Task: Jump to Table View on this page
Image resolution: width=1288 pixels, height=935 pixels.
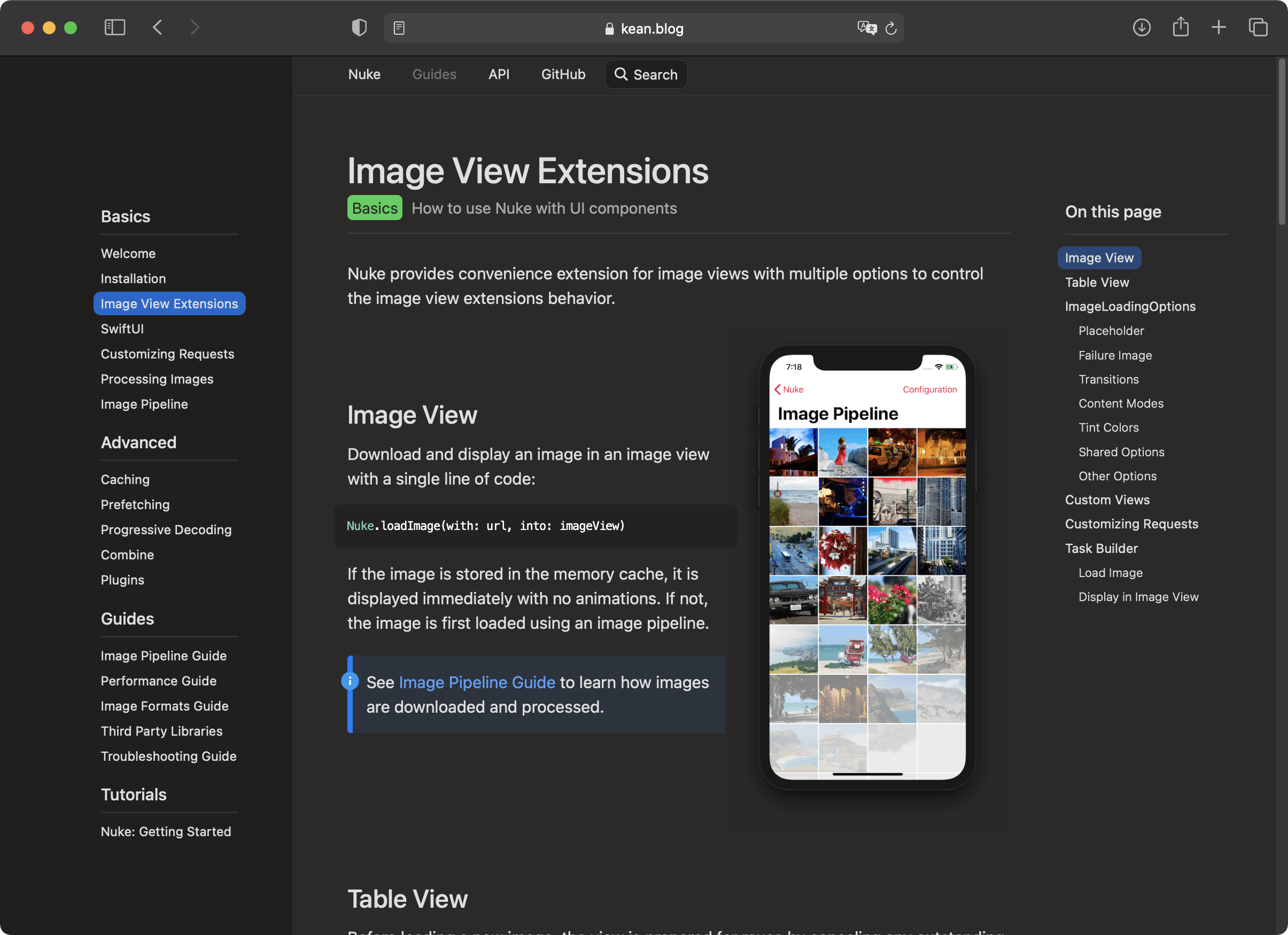Action: (x=1097, y=283)
